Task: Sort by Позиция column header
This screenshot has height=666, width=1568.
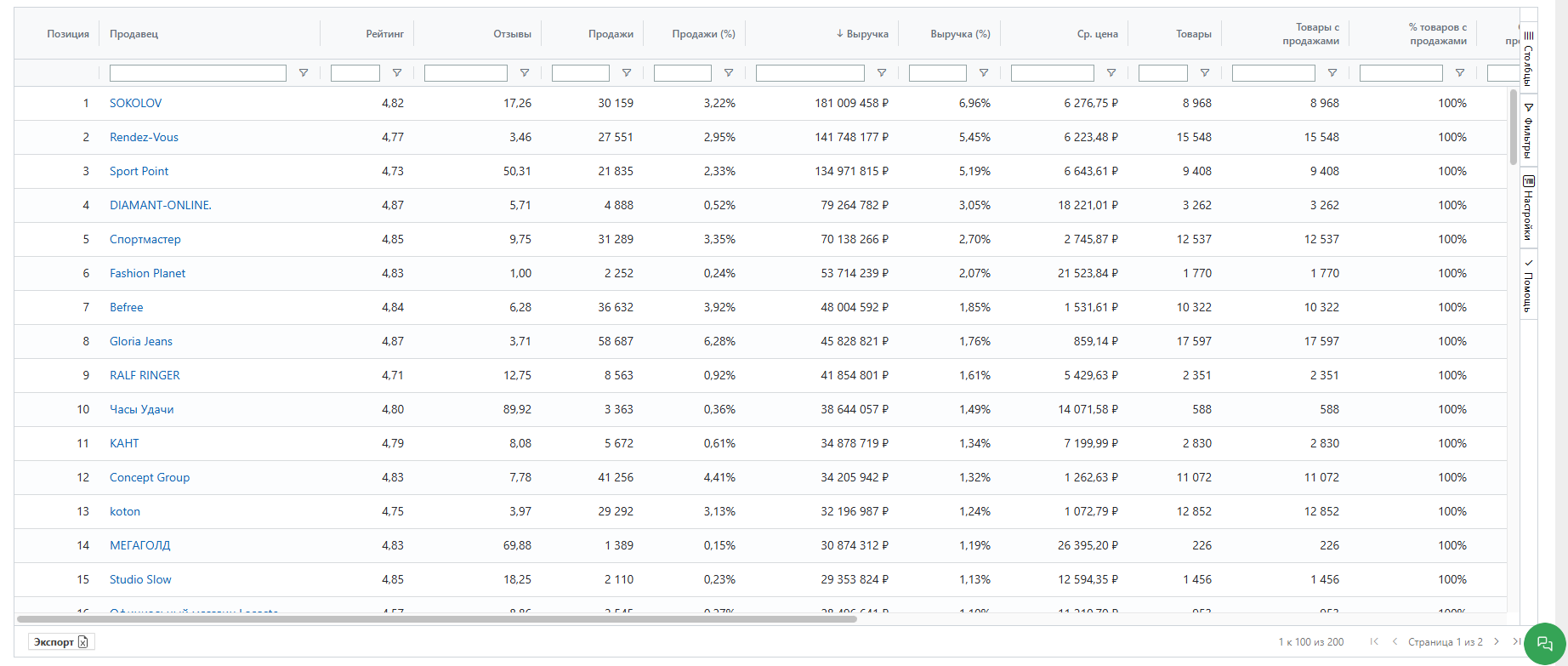Action: tap(68, 34)
